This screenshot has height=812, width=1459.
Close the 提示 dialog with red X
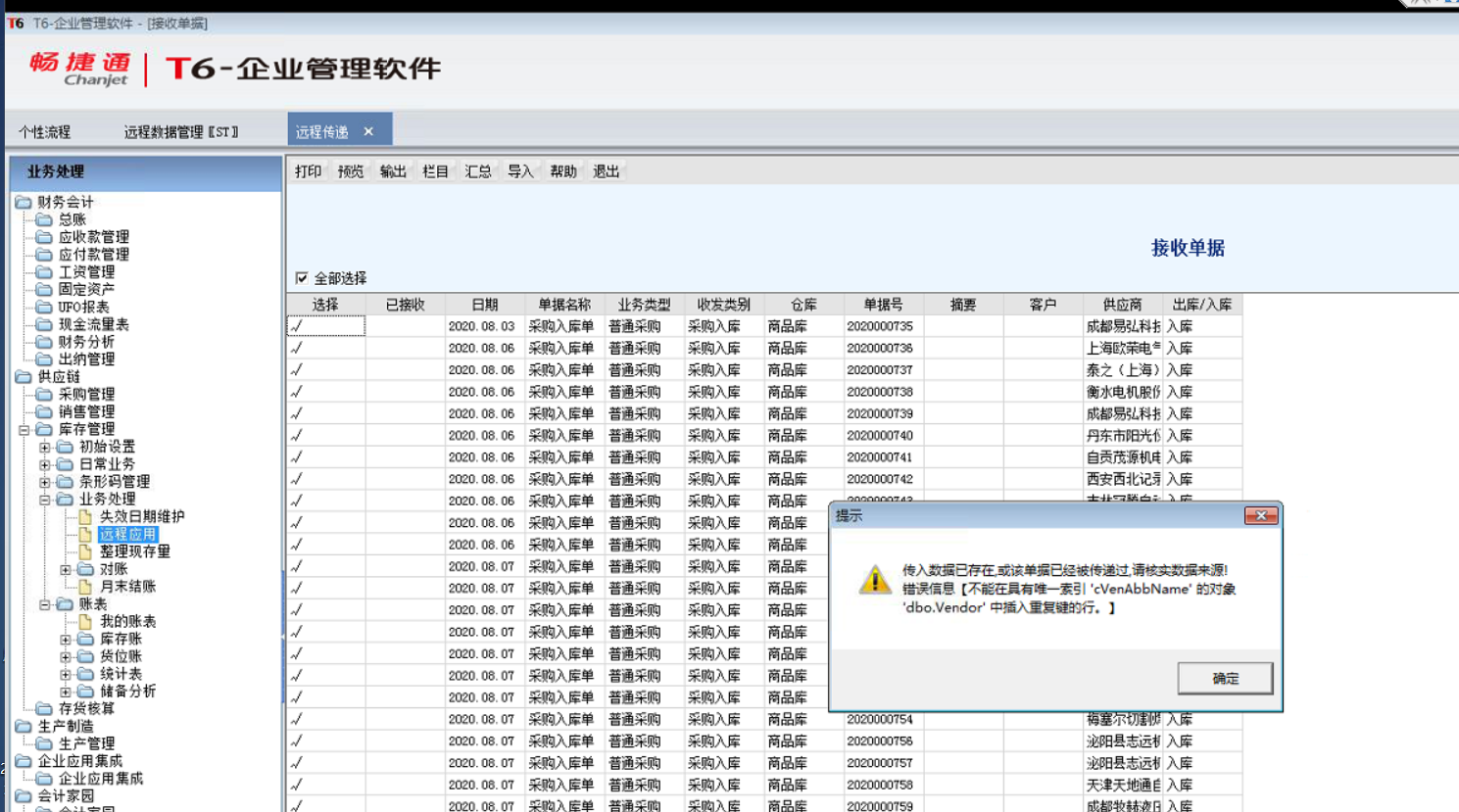[1261, 515]
